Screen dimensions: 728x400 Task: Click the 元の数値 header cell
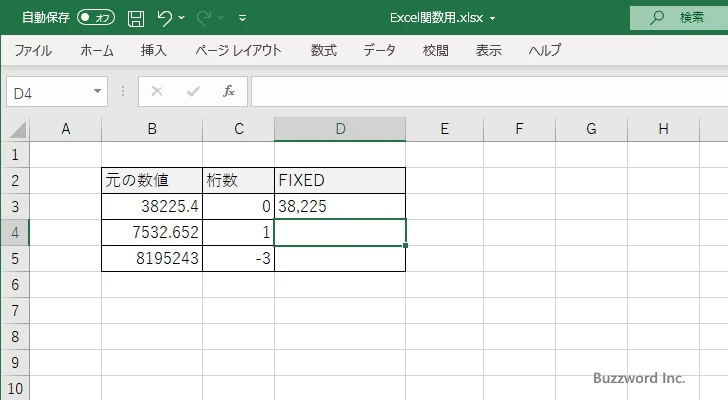152,181
